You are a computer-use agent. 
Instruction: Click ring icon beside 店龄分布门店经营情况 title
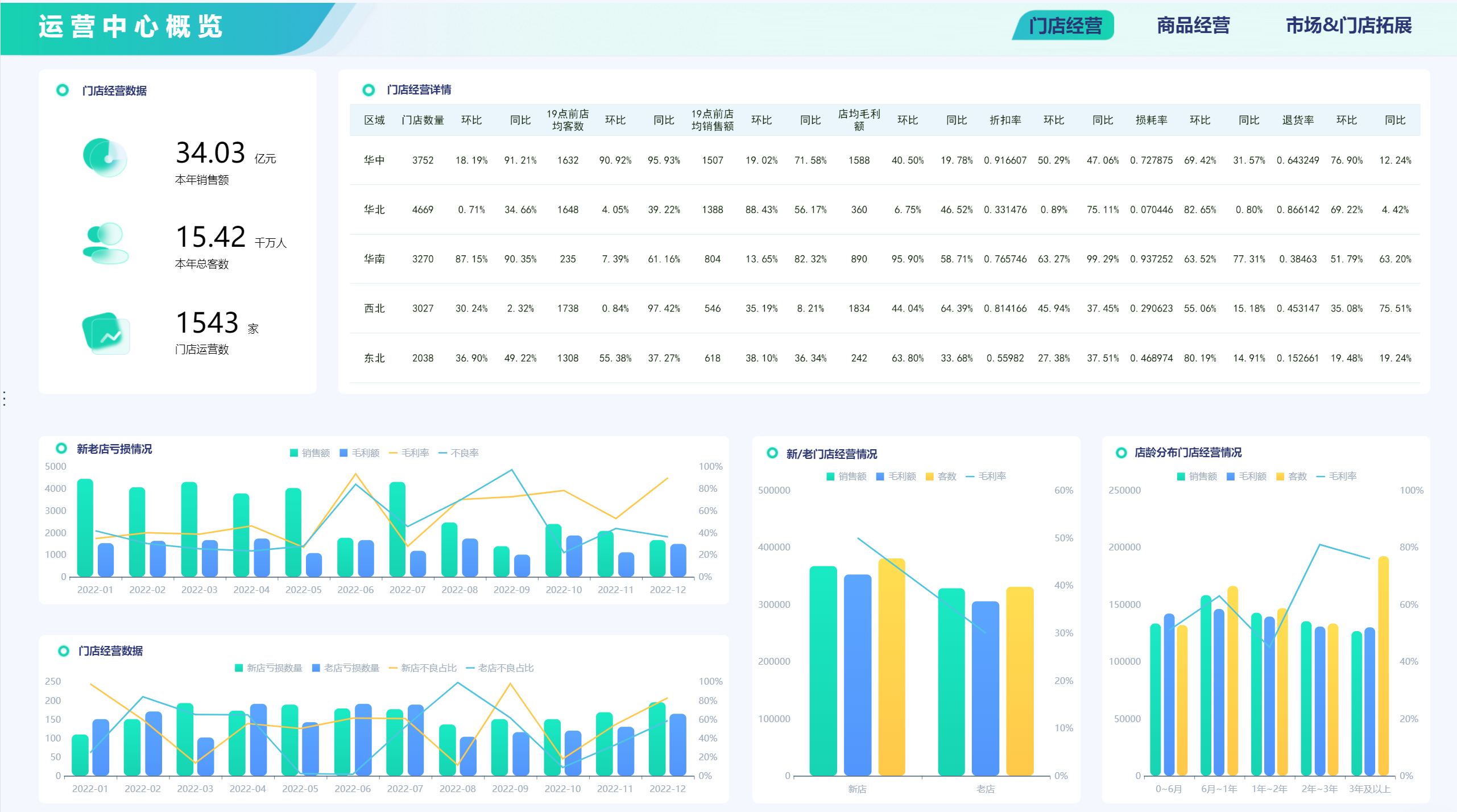pos(1121,453)
